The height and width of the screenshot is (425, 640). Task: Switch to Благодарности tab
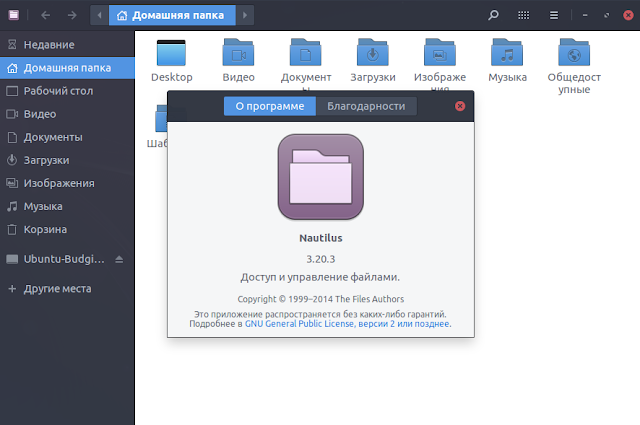[x=366, y=106]
